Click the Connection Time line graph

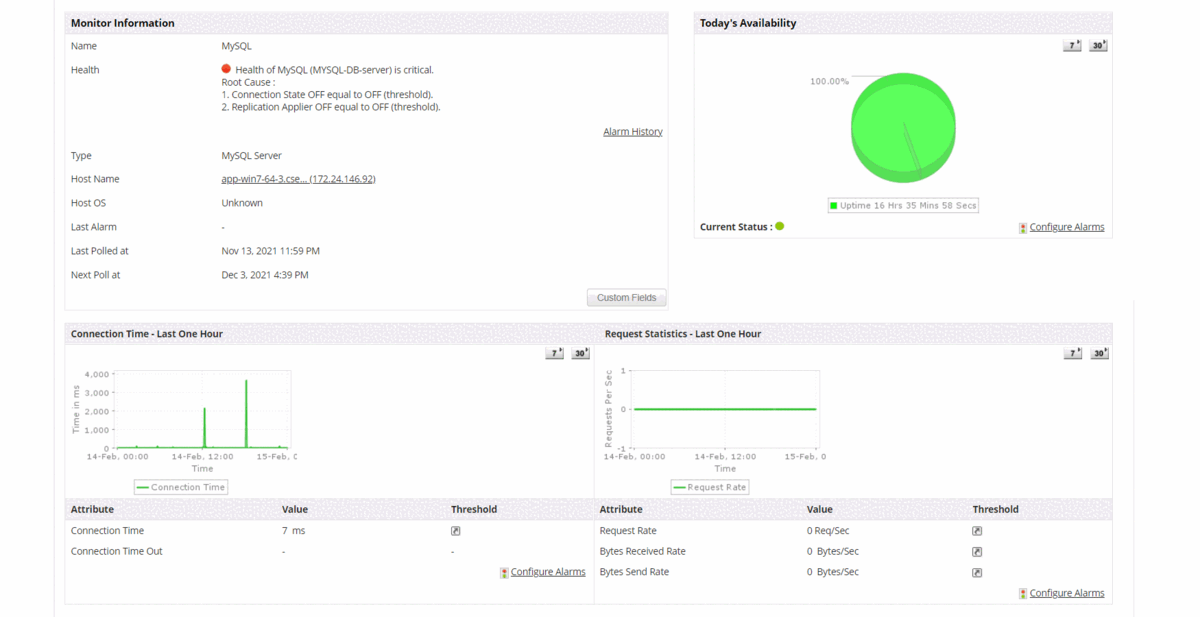(x=203, y=410)
